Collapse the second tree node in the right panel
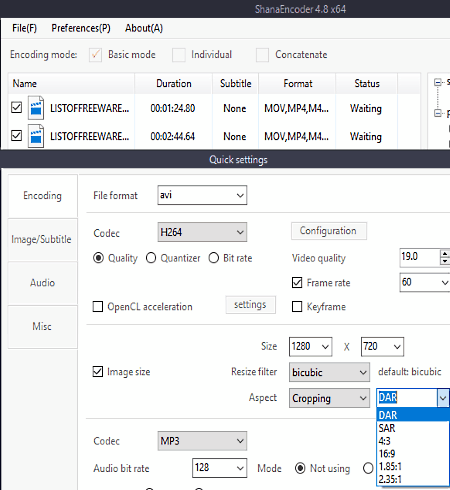Image resolution: width=450 pixels, height=490 pixels. tap(438, 113)
